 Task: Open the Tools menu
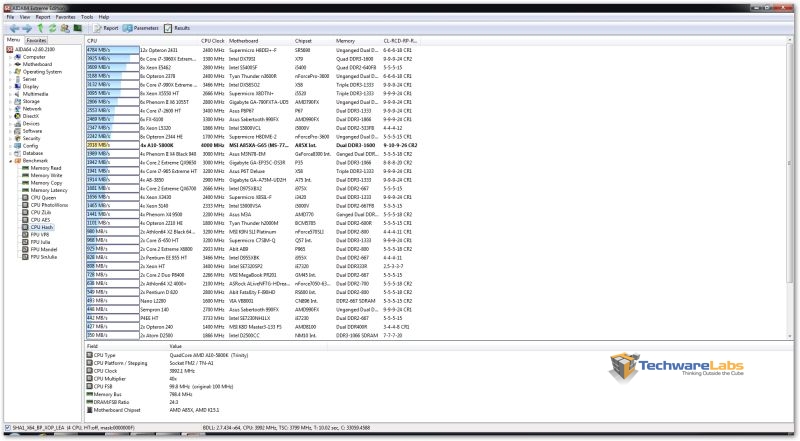tap(87, 17)
